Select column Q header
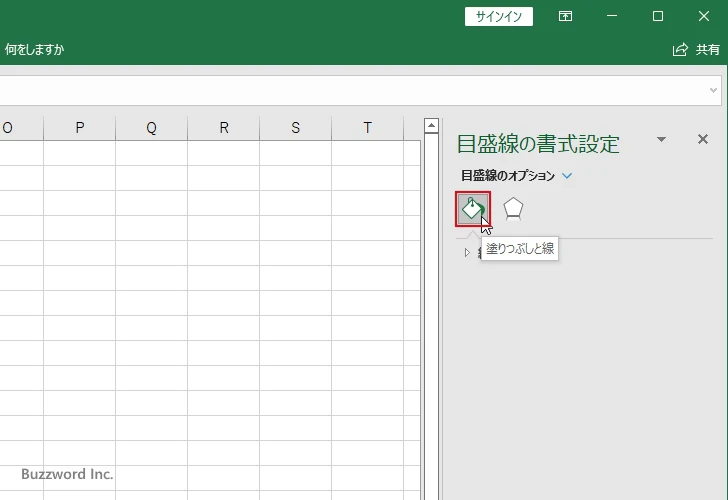Viewport: 728px width, 500px height. (x=151, y=128)
